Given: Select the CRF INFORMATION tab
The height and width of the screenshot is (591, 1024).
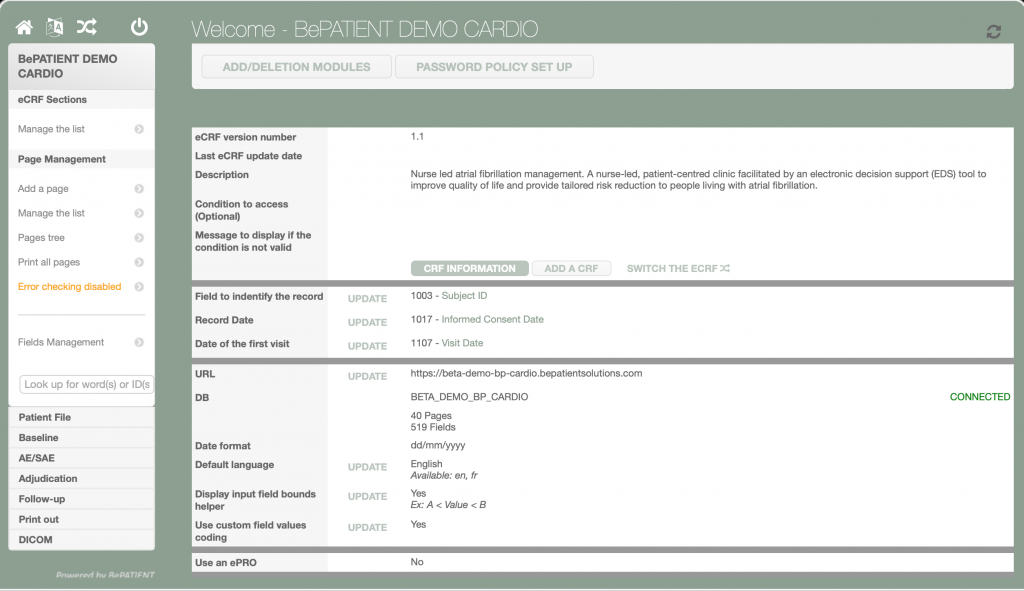Looking at the screenshot, I should 469,269.
